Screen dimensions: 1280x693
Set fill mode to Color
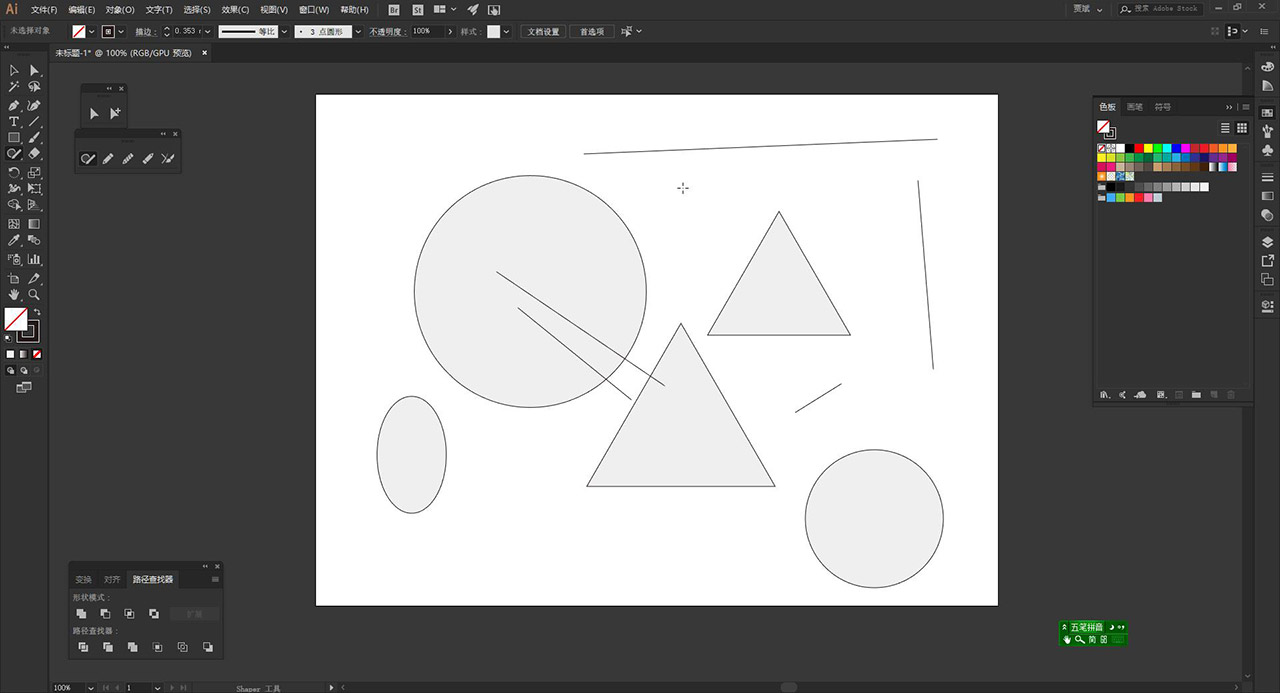(x=11, y=354)
